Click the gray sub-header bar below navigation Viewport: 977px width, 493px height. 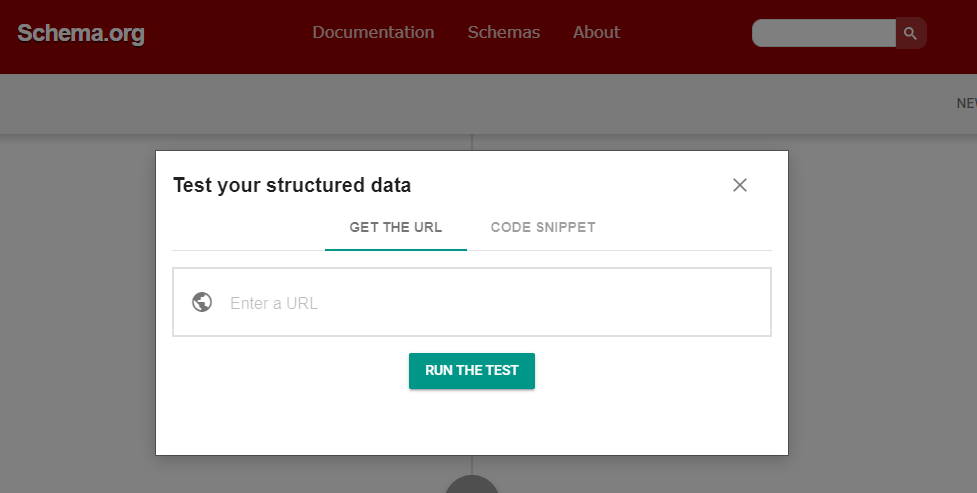(474, 103)
